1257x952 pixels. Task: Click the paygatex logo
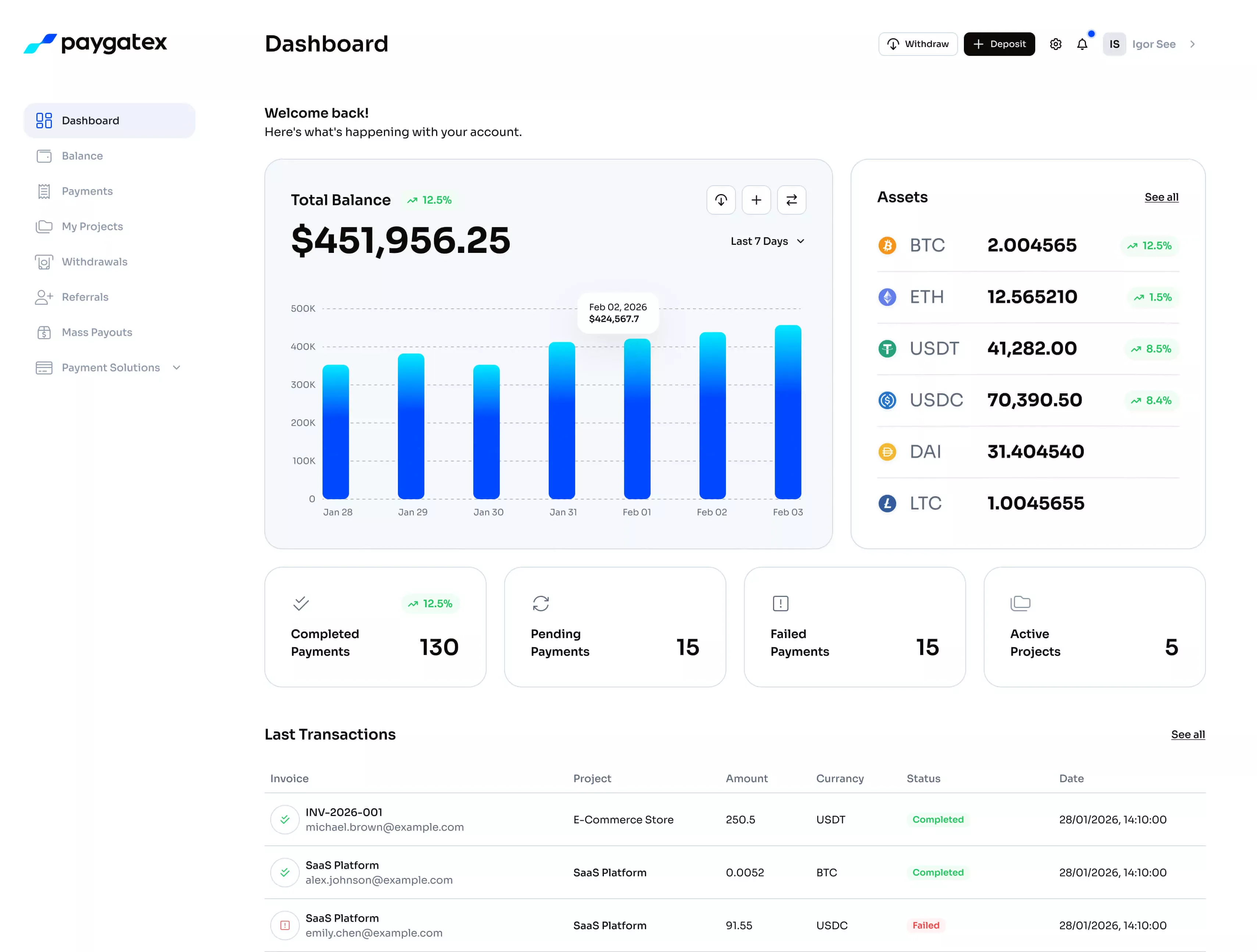click(95, 43)
